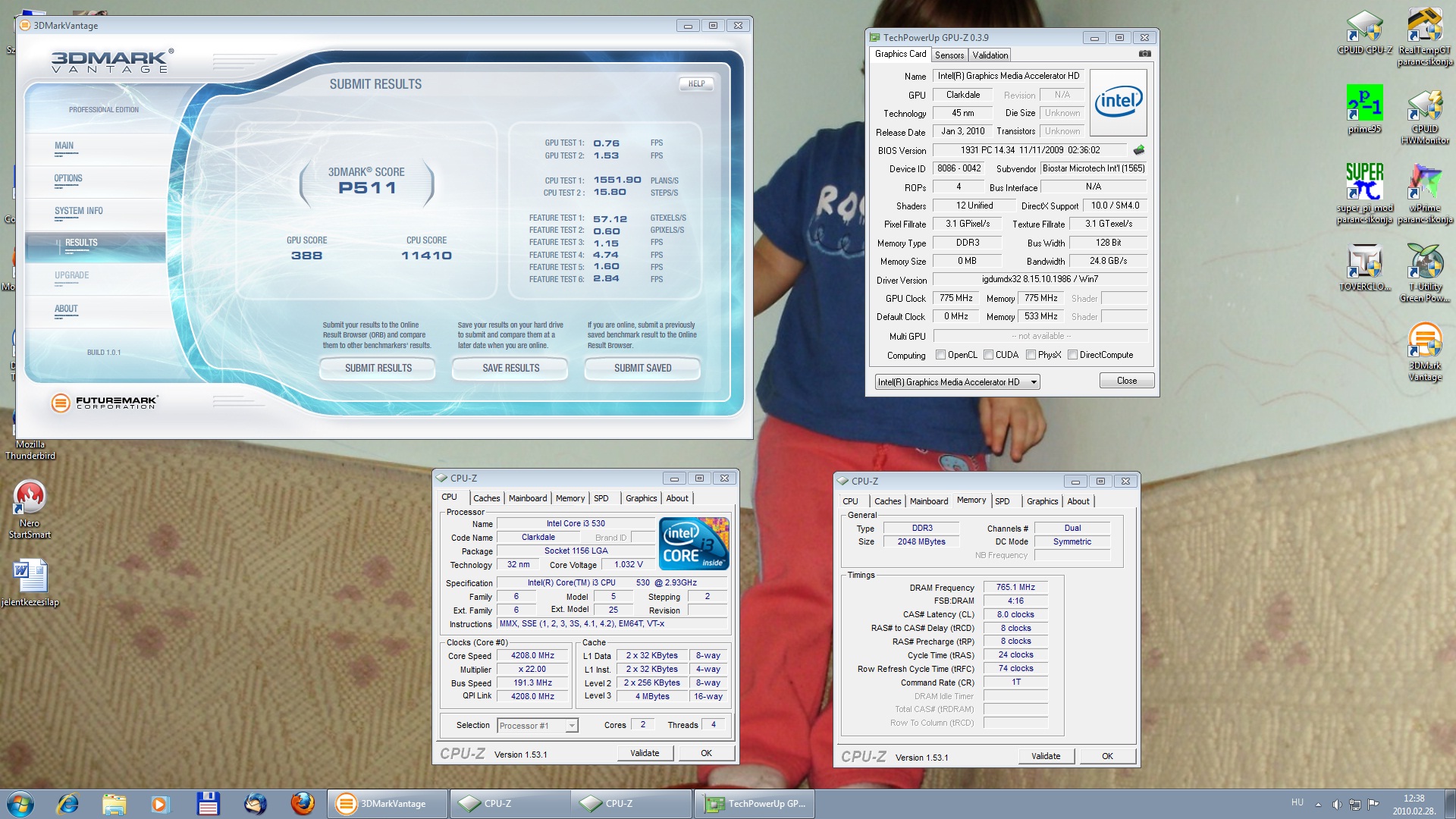Toggle DirectCompute checkbox in GPU-Z
This screenshot has height=819, width=1456.
point(1072,355)
